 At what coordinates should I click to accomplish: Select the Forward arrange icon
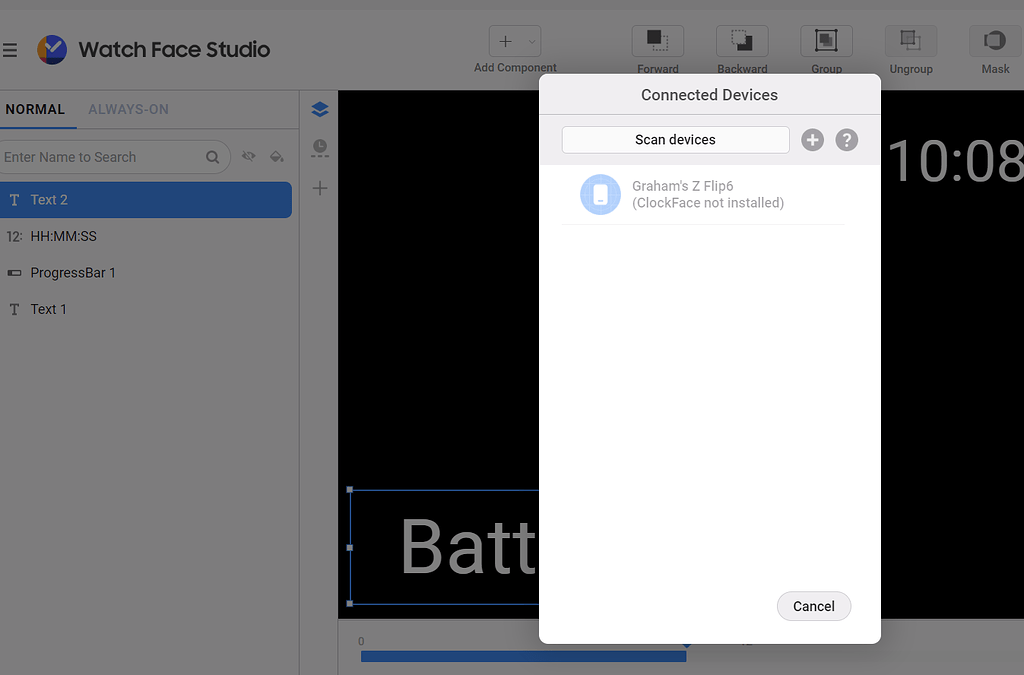(657, 41)
